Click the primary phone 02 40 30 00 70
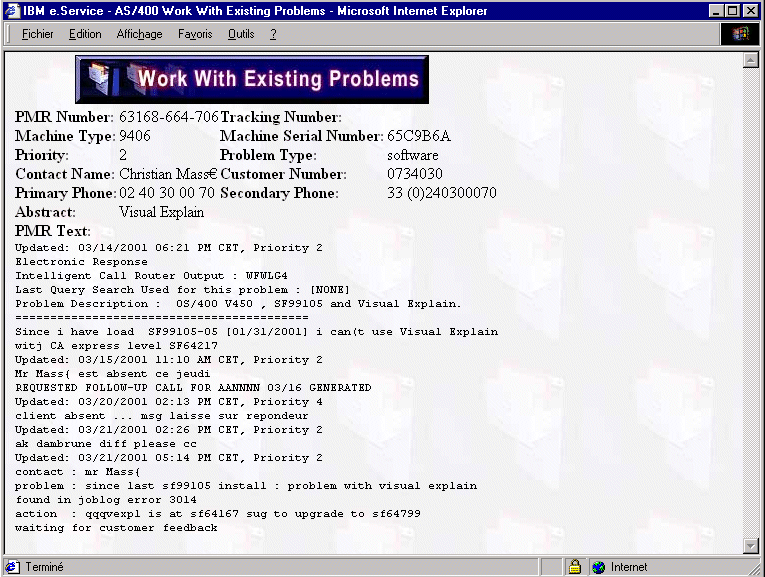 [x=167, y=193]
